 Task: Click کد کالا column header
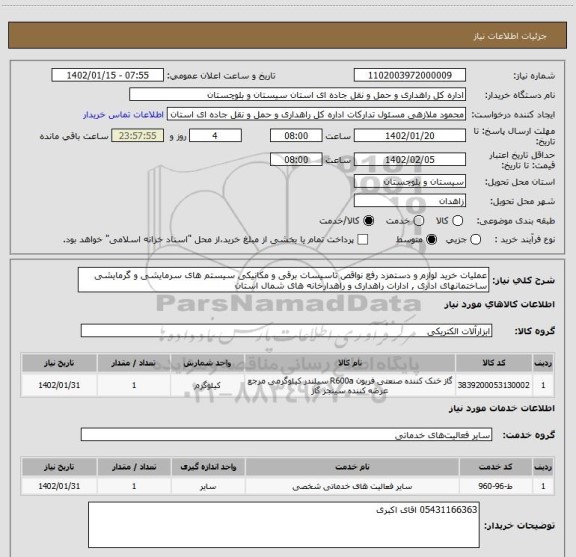[x=494, y=363]
